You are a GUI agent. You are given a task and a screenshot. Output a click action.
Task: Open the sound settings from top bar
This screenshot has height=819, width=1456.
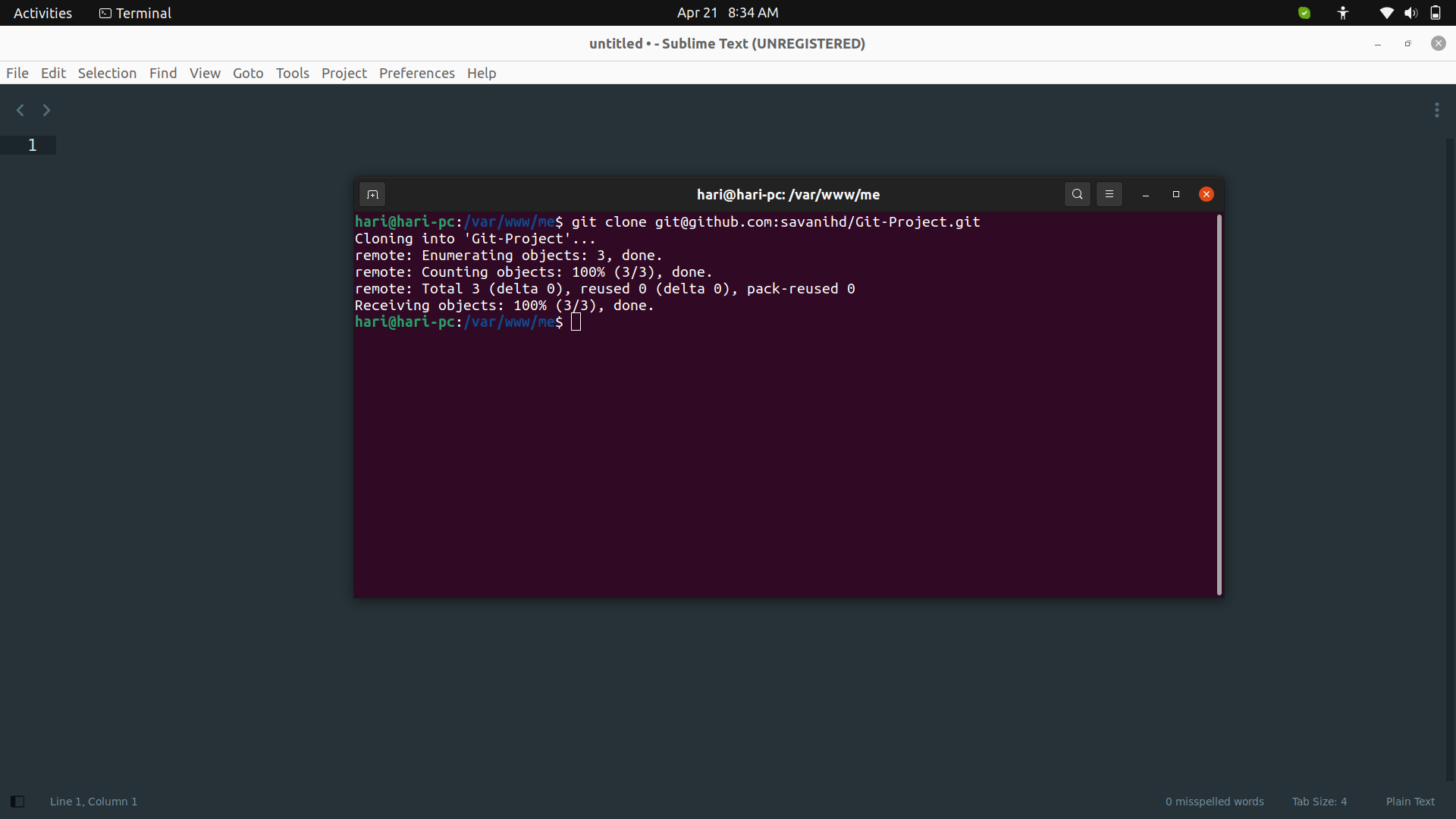coord(1410,13)
